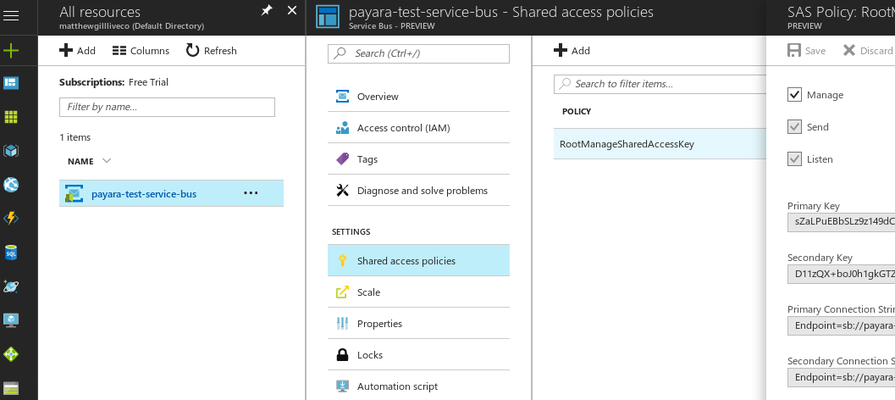Open All resources grid icon in sidebar
This screenshot has width=895, height=400.
point(11,117)
